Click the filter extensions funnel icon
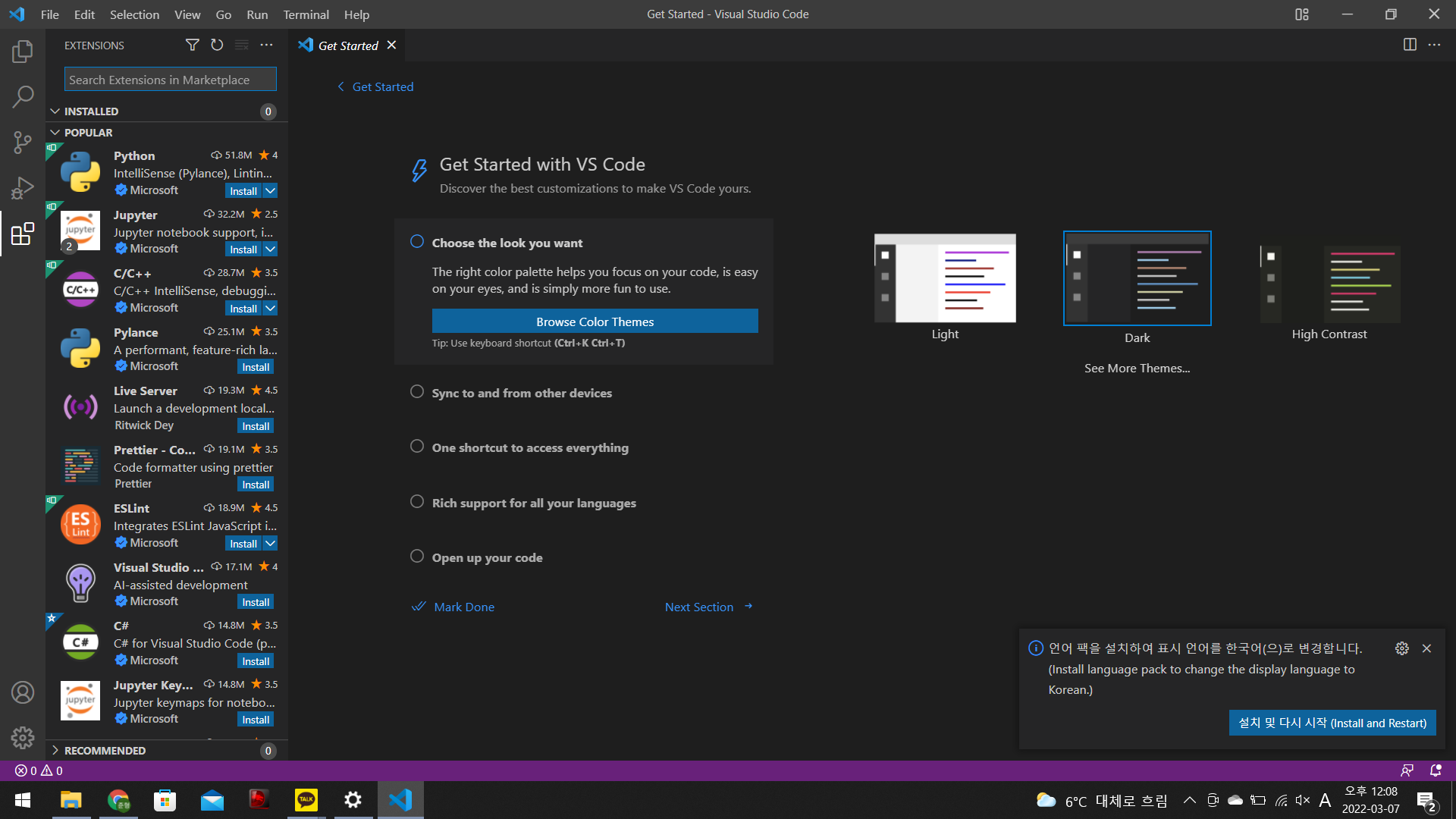The image size is (1456, 819). 193,45
